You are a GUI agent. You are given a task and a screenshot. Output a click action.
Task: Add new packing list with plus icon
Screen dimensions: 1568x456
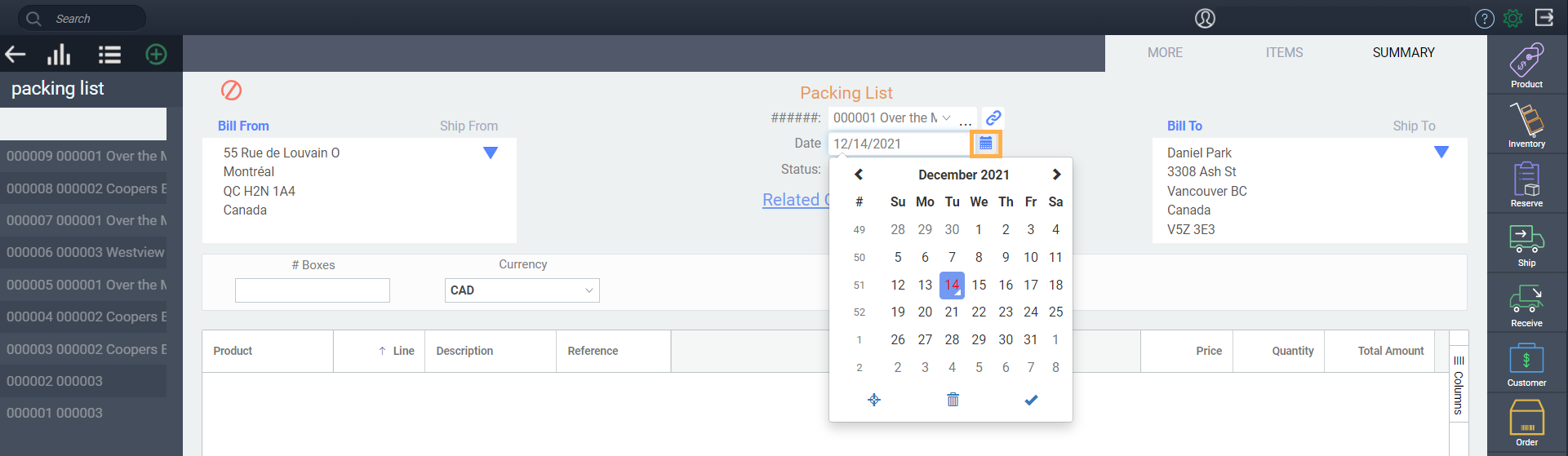click(156, 55)
